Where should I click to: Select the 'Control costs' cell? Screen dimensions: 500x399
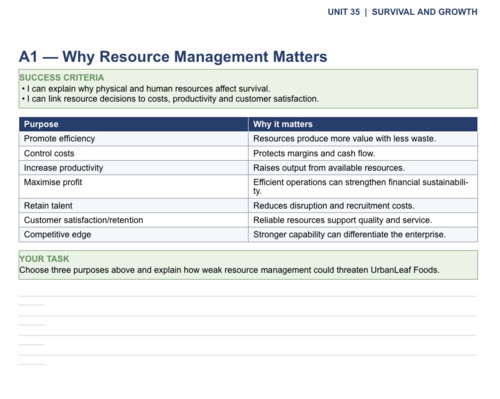134,153
